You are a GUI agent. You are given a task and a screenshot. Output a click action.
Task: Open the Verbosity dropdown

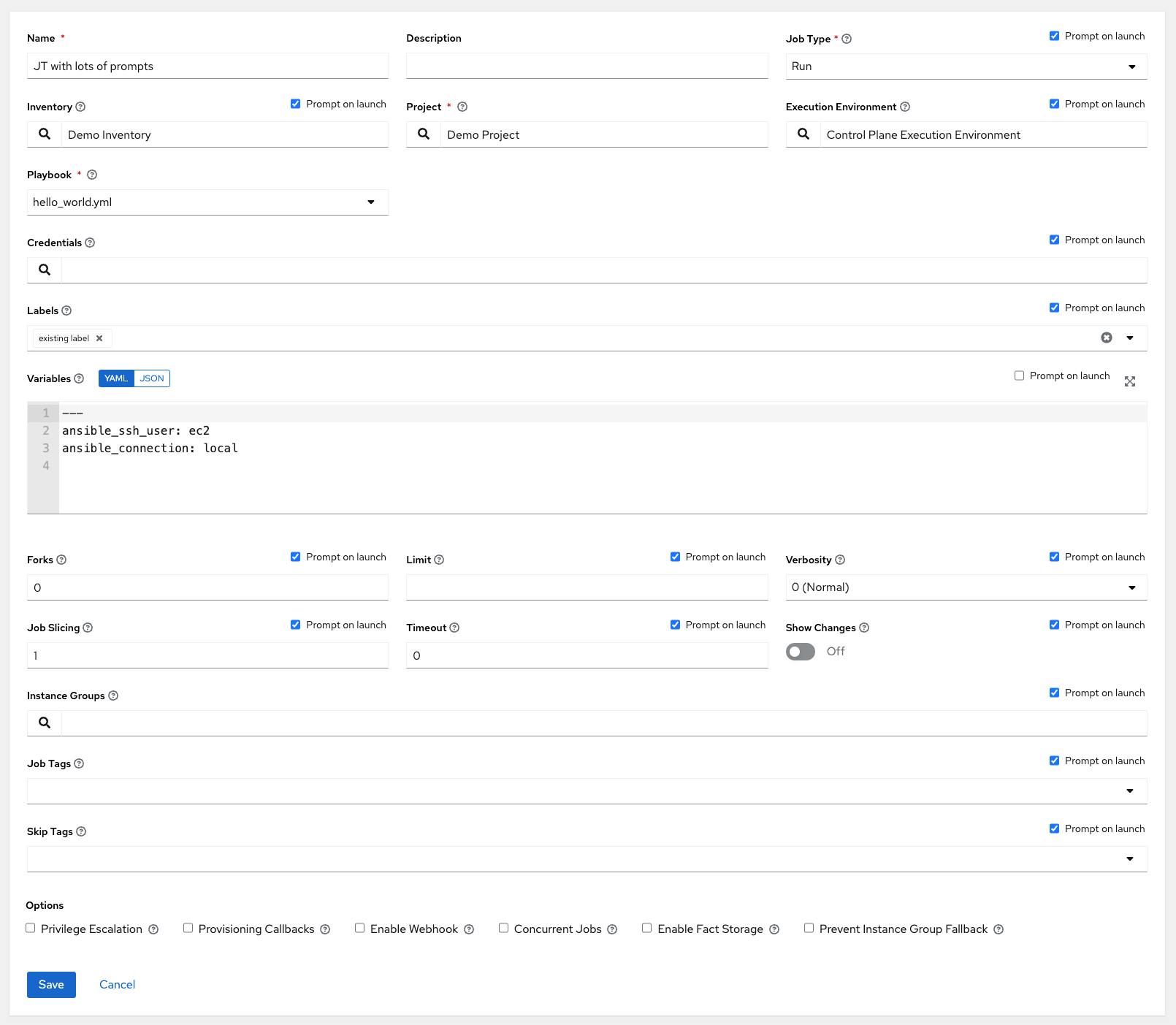[1132, 587]
